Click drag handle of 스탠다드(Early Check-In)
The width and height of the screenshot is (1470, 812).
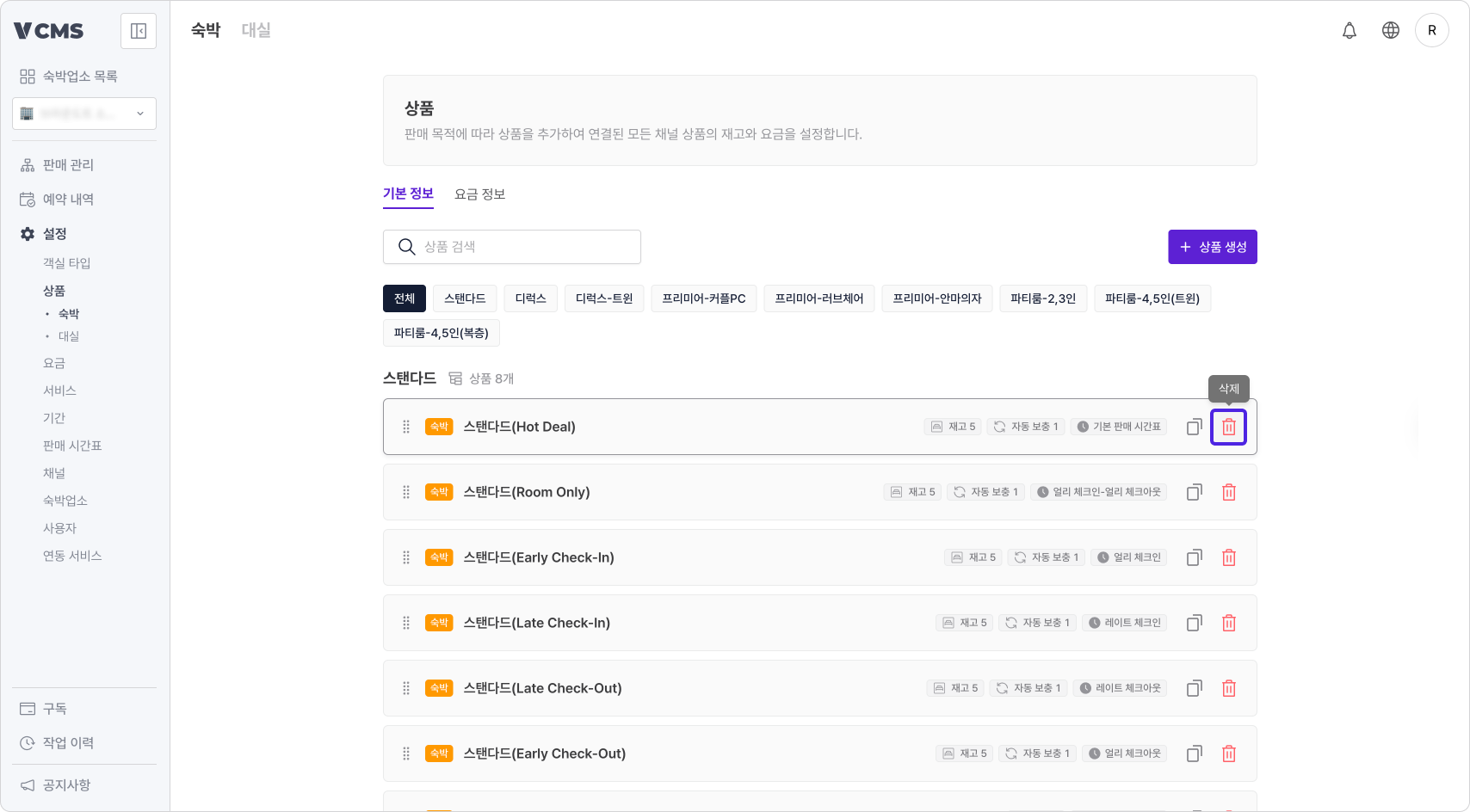pyautogui.click(x=406, y=557)
